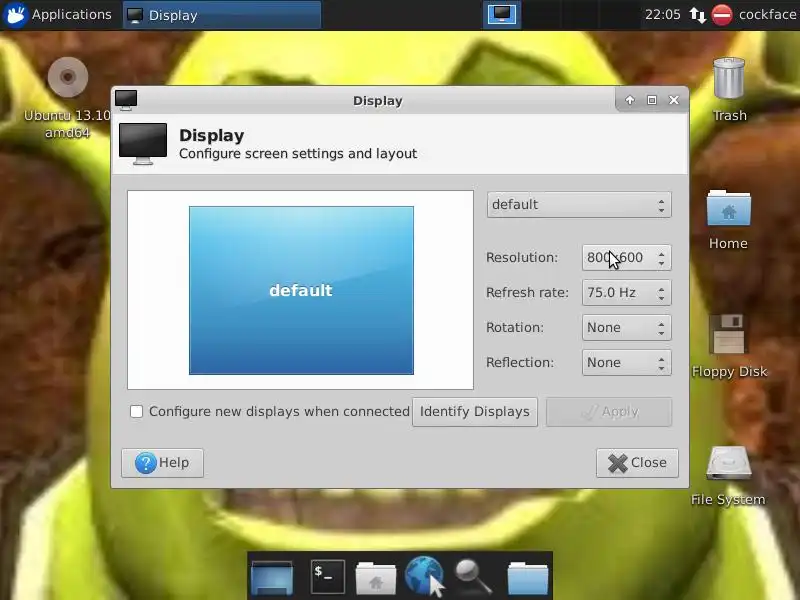The width and height of the screenshot is (800, 600).
Task: Click the Xfce mouse logo icon
Action: point(15,15)
